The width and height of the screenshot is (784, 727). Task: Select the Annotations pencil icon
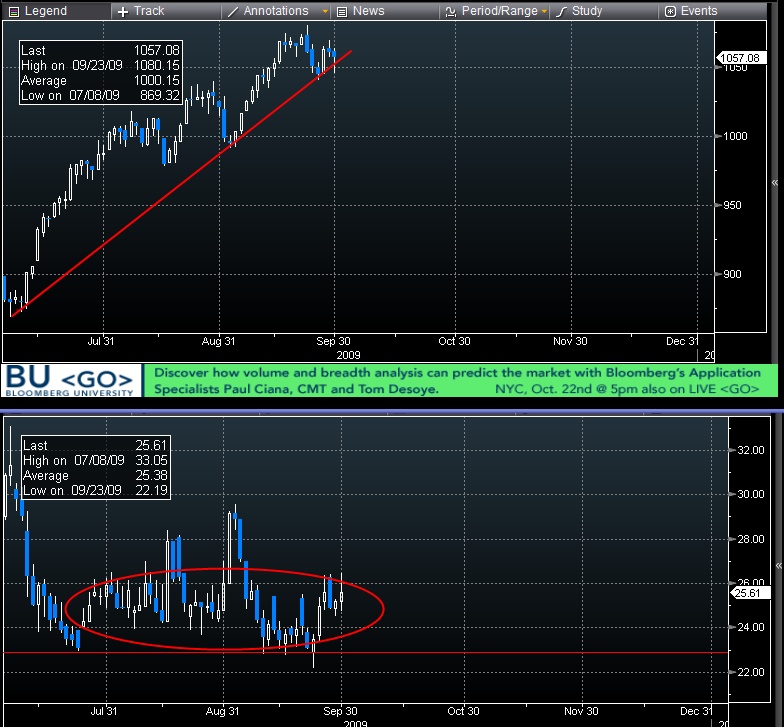(x=232, y=11)
